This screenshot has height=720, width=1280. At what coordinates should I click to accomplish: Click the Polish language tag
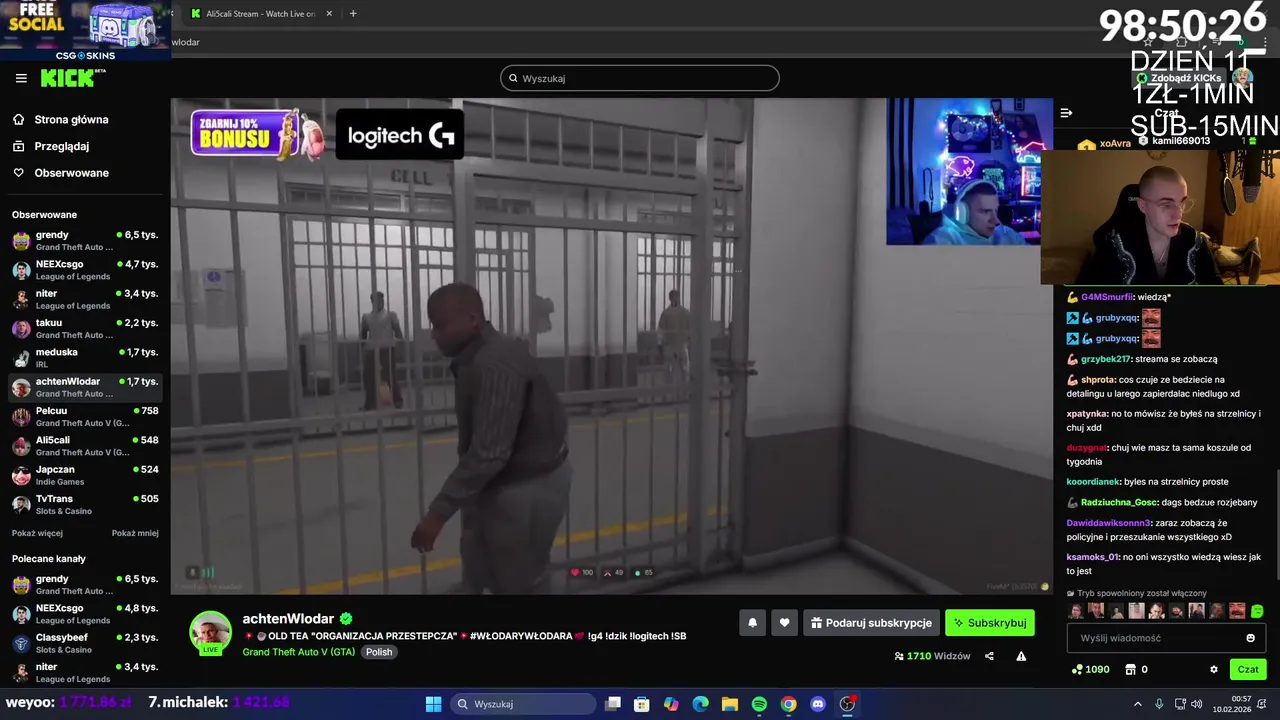379,652
